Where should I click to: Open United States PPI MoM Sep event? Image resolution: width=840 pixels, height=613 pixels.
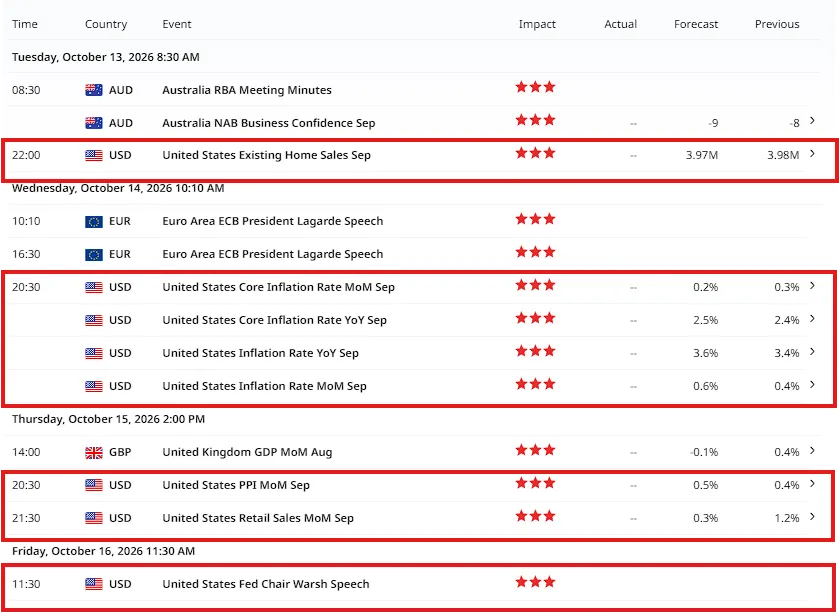(x=236, y=485)
